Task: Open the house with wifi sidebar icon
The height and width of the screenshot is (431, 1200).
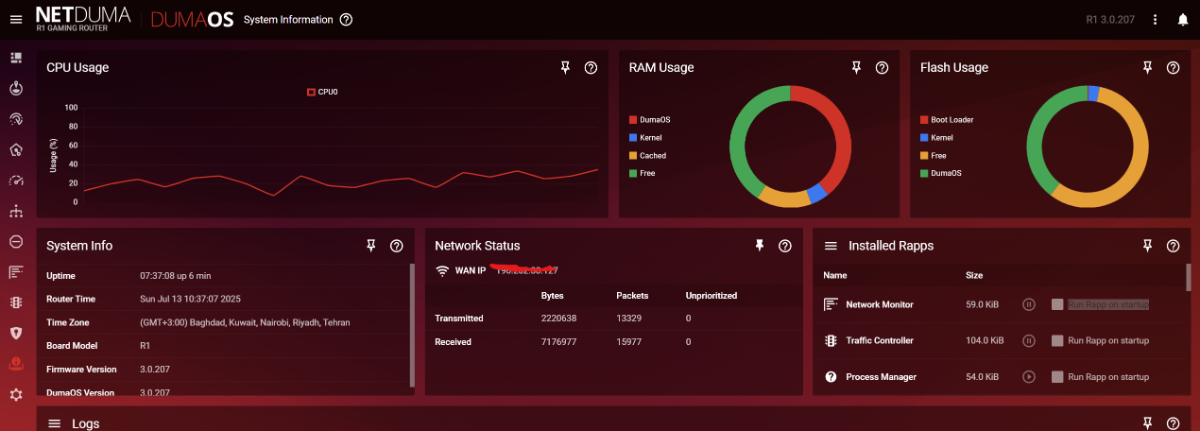Action: pyautogui.click(x=15, y=150)
